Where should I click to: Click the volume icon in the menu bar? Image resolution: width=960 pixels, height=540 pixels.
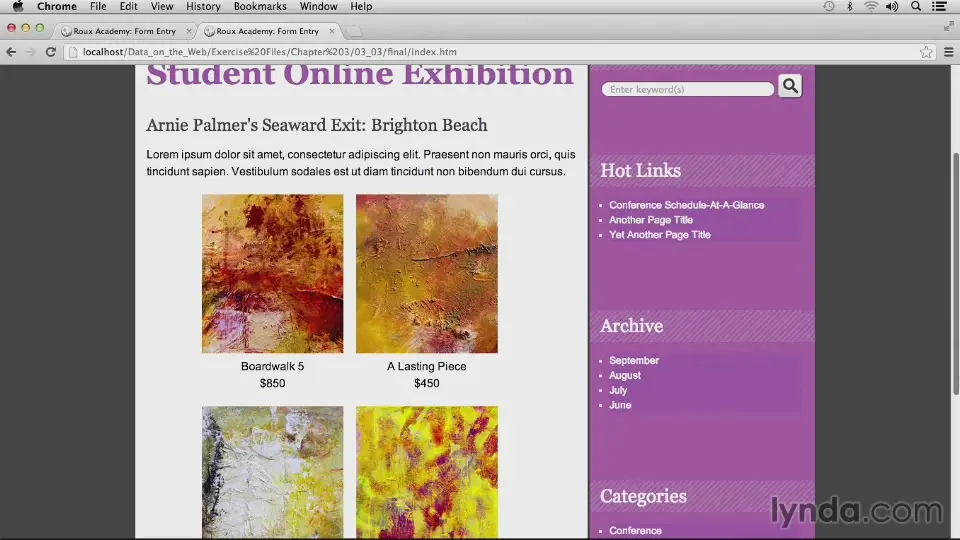pos(892,6)
